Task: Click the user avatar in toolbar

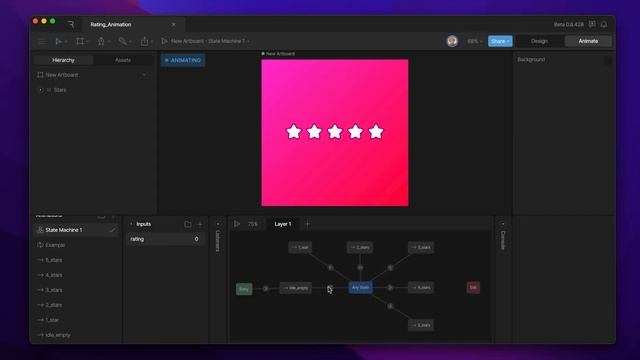Action: [452, 41]
